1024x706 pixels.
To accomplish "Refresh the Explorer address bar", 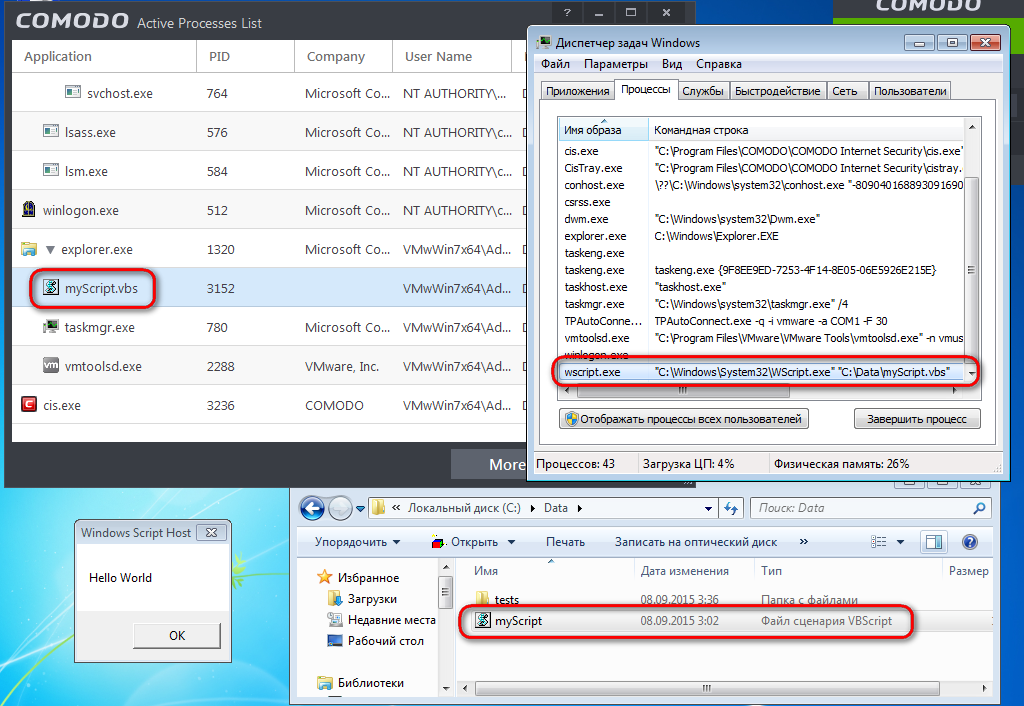I will 731,508.
